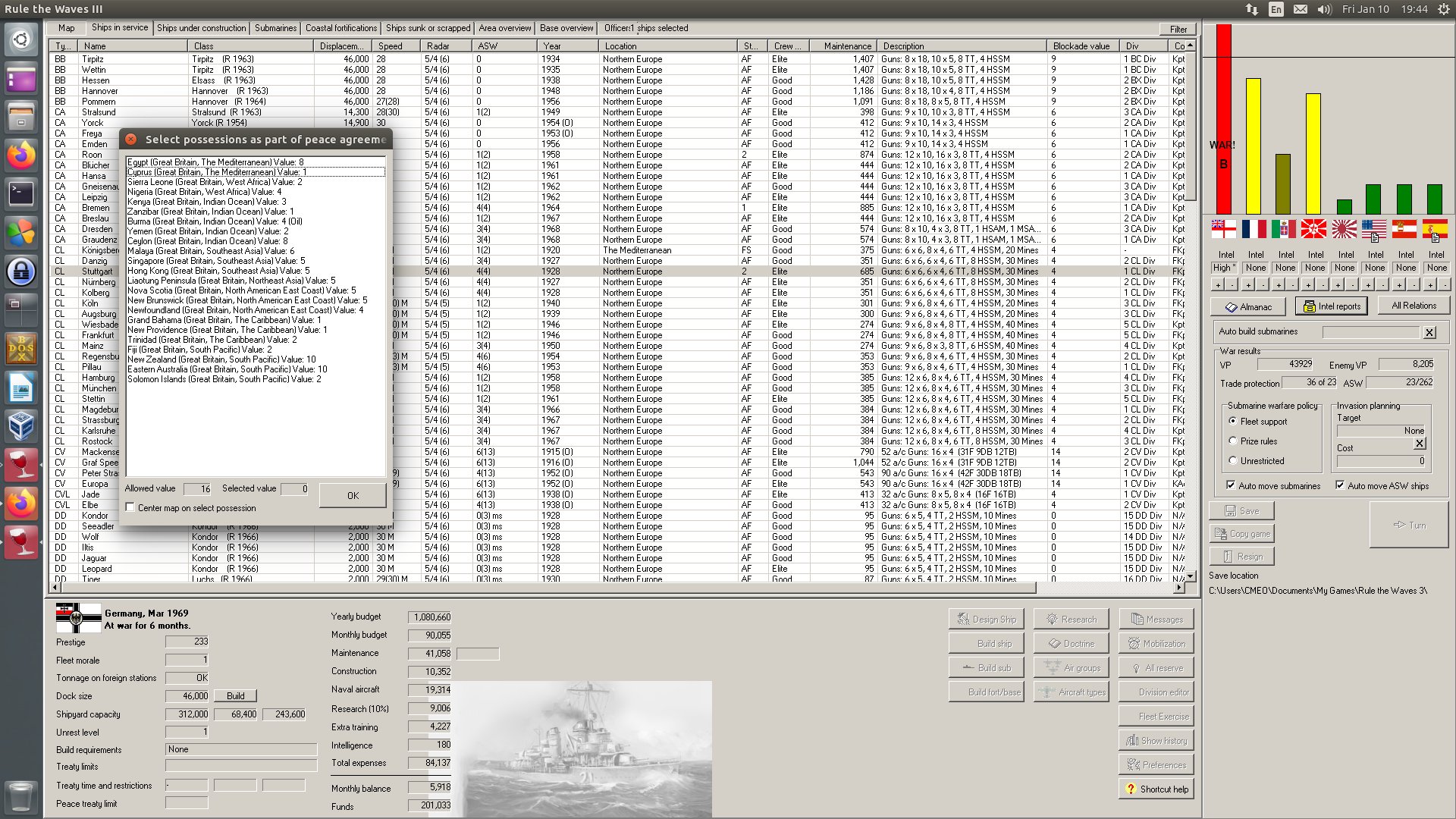Open DOSBox from the dock
The height and width of the screenshot is (819, 1456).
21,349
